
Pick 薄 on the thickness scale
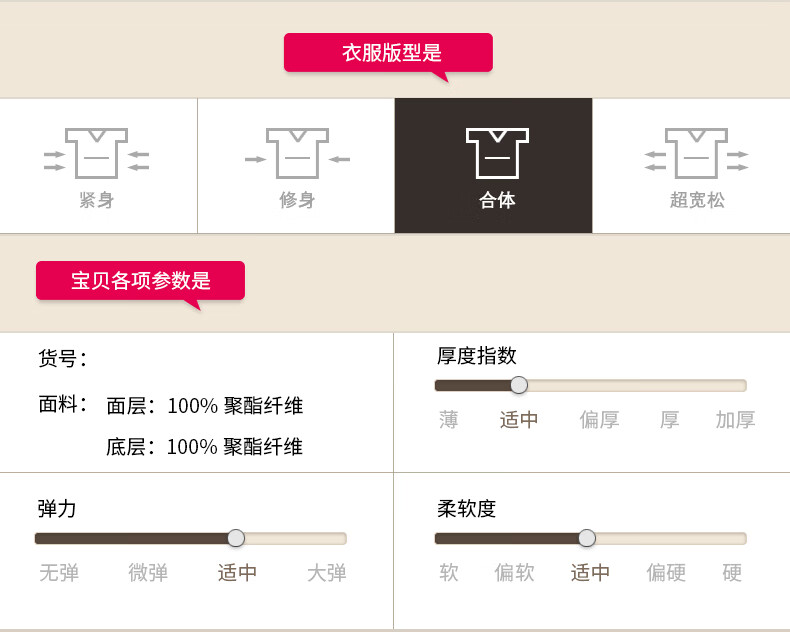click(x=449, y=420)
